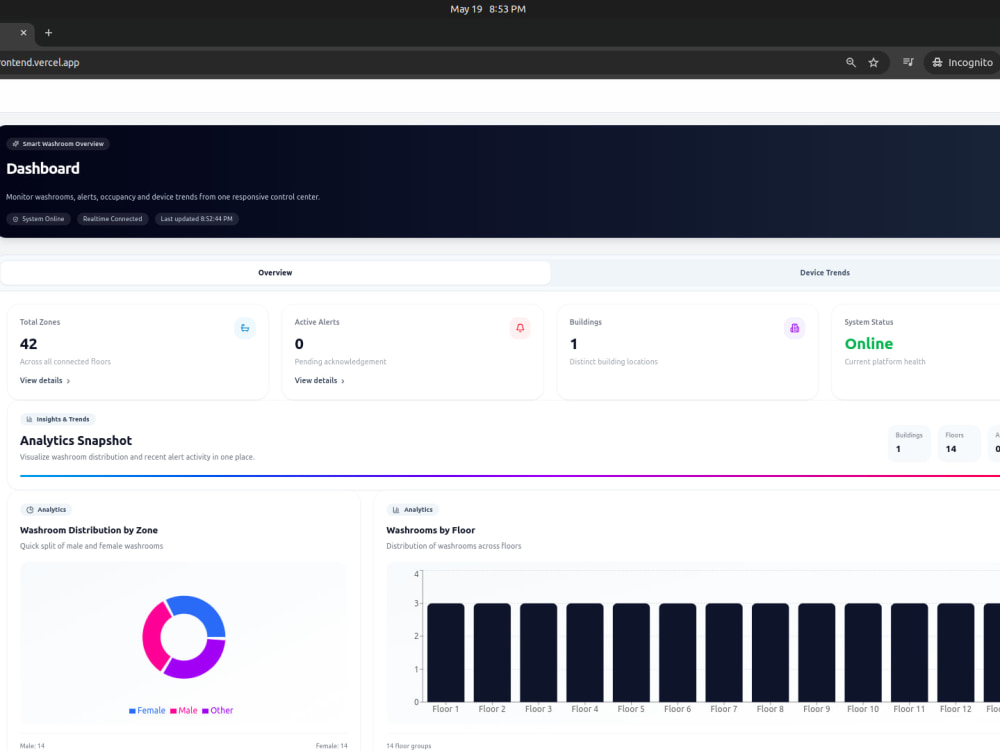Click the Realtime Connected pill
Screen dimensions: 1000x751
click(x=113, y=219)
